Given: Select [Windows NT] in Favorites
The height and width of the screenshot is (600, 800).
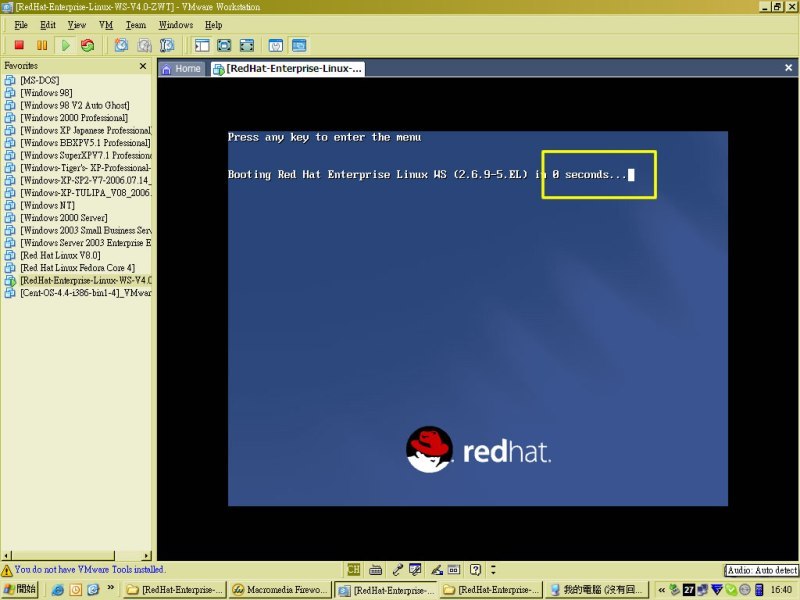Looking at the screenshot, I should click(x=47, y=205).
